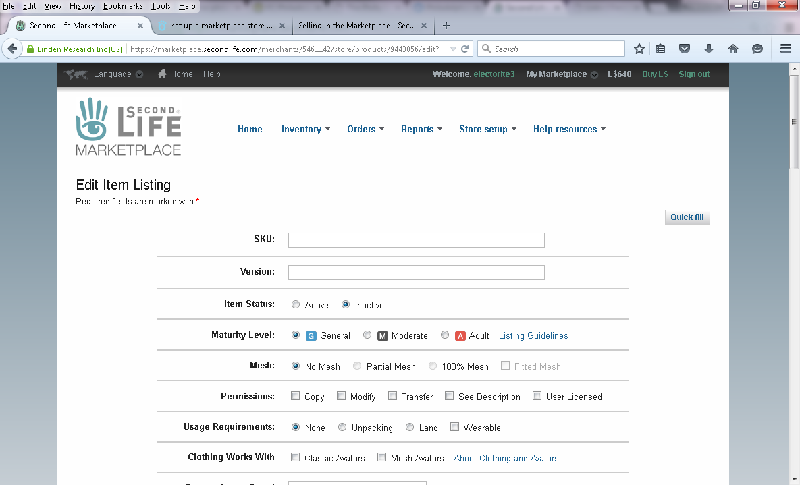Image resolution: width=800 pixels, height=485 pixels.
Task: Expand the Help resources dropdown menu
Action: pyautogui.click(x=569, y=129)
